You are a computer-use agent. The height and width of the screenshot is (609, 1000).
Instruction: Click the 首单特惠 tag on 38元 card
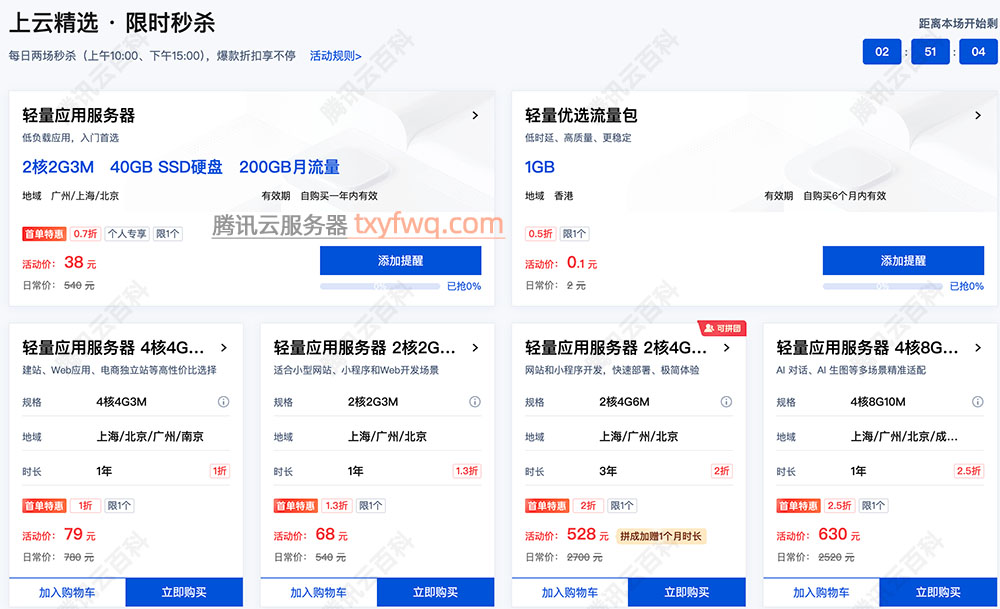[44, 234]
